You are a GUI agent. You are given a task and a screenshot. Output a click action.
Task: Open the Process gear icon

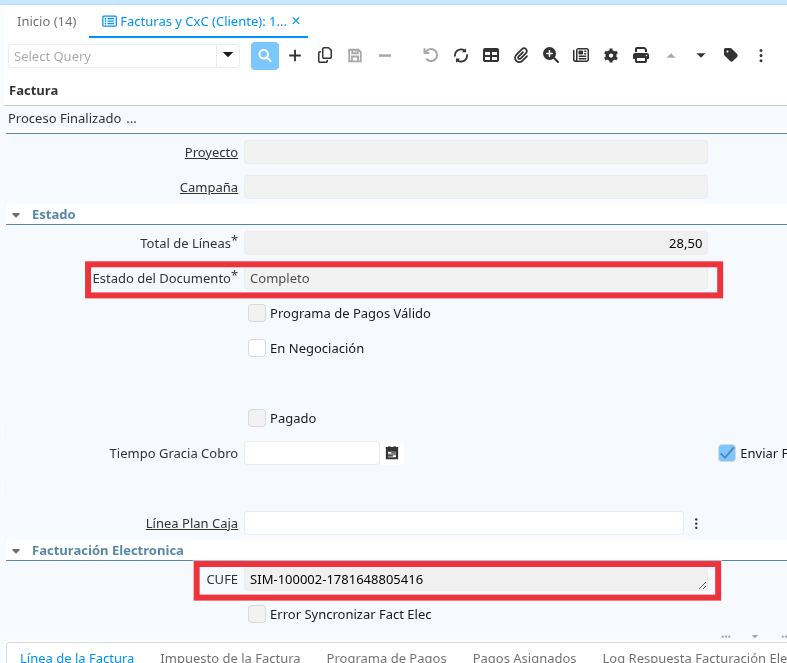[x=611, y=56]
